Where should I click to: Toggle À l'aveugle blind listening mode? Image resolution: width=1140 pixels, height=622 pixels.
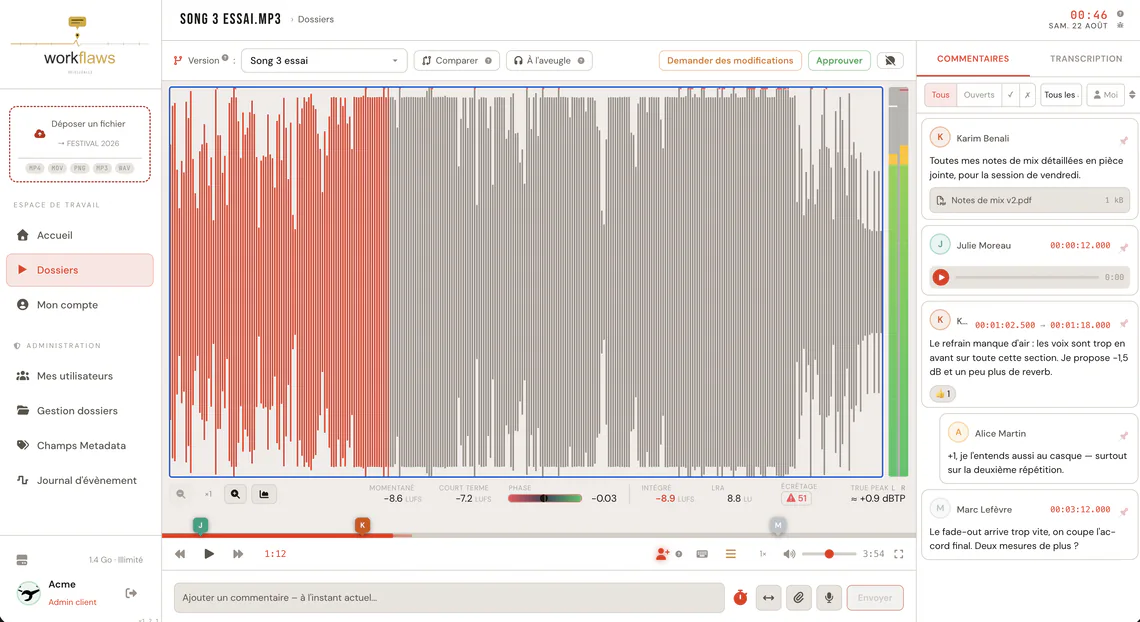click(549, 60)
